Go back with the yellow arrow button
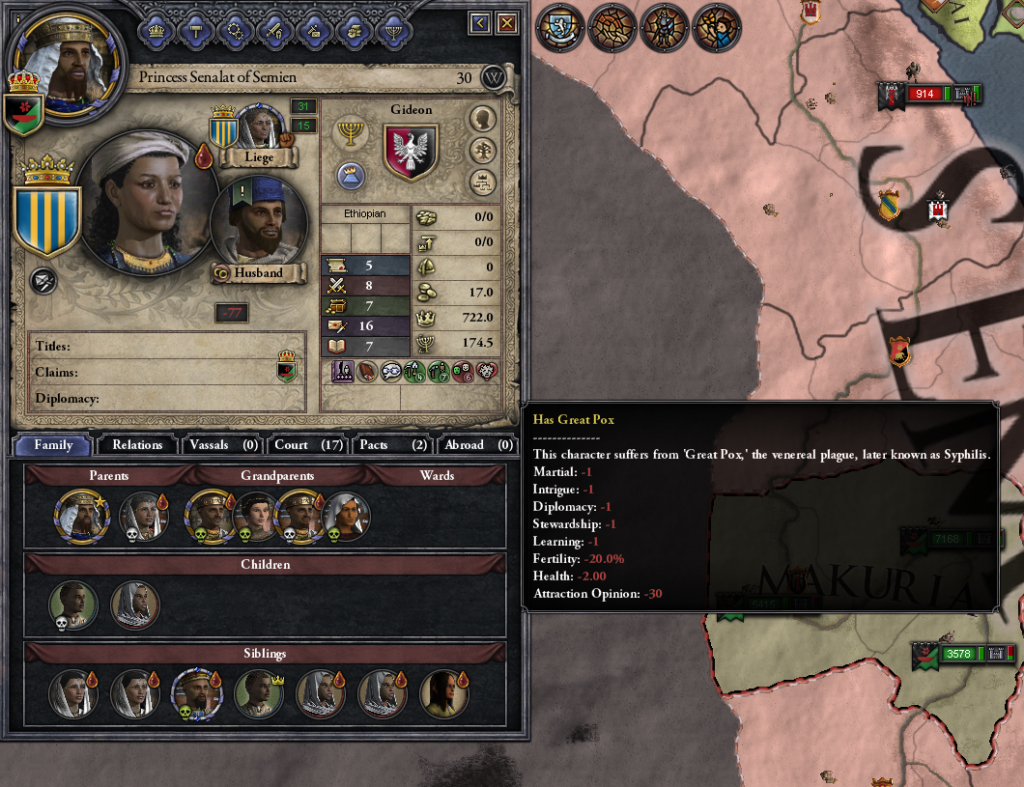 point(479,24)
